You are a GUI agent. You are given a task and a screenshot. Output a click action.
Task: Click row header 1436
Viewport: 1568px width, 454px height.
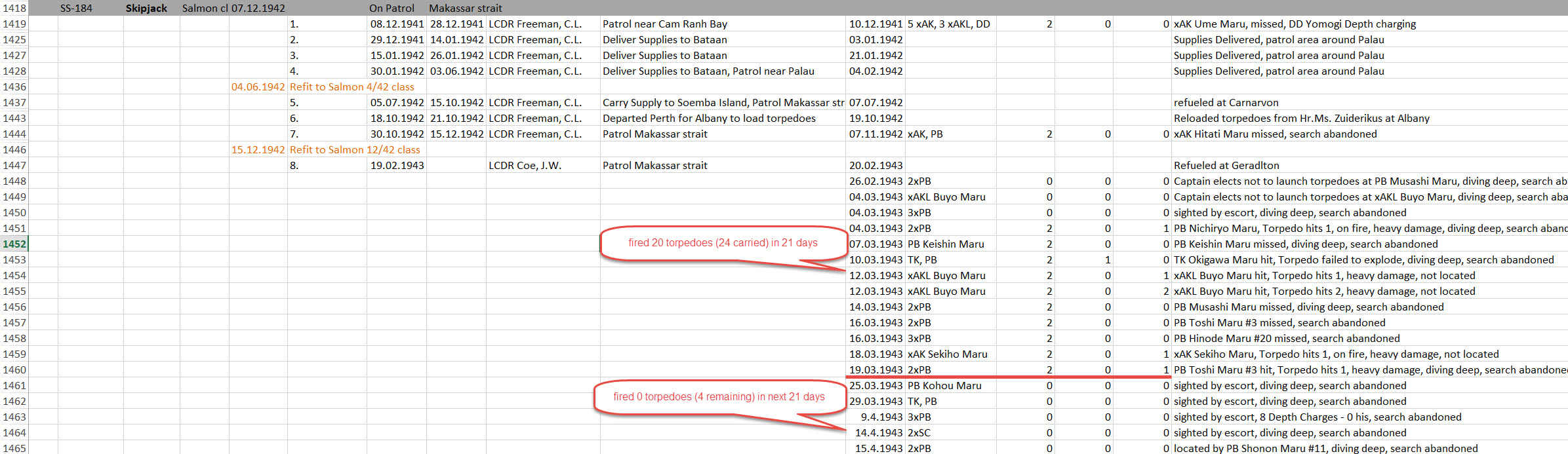(x=14, y=86)
